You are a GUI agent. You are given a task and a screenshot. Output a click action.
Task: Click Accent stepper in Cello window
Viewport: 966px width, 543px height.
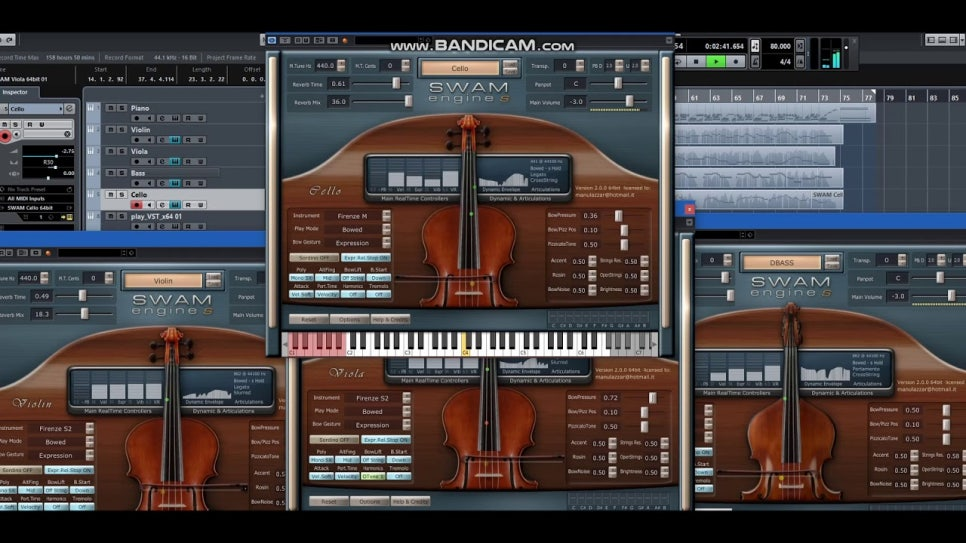click(593, 261)
